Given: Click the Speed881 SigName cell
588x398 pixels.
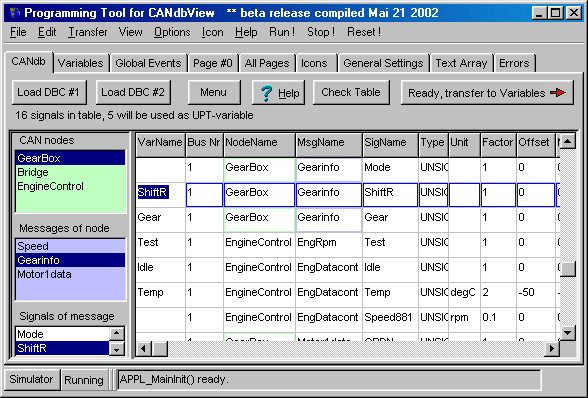Looking at the screenshot, I should coord(390,320).
